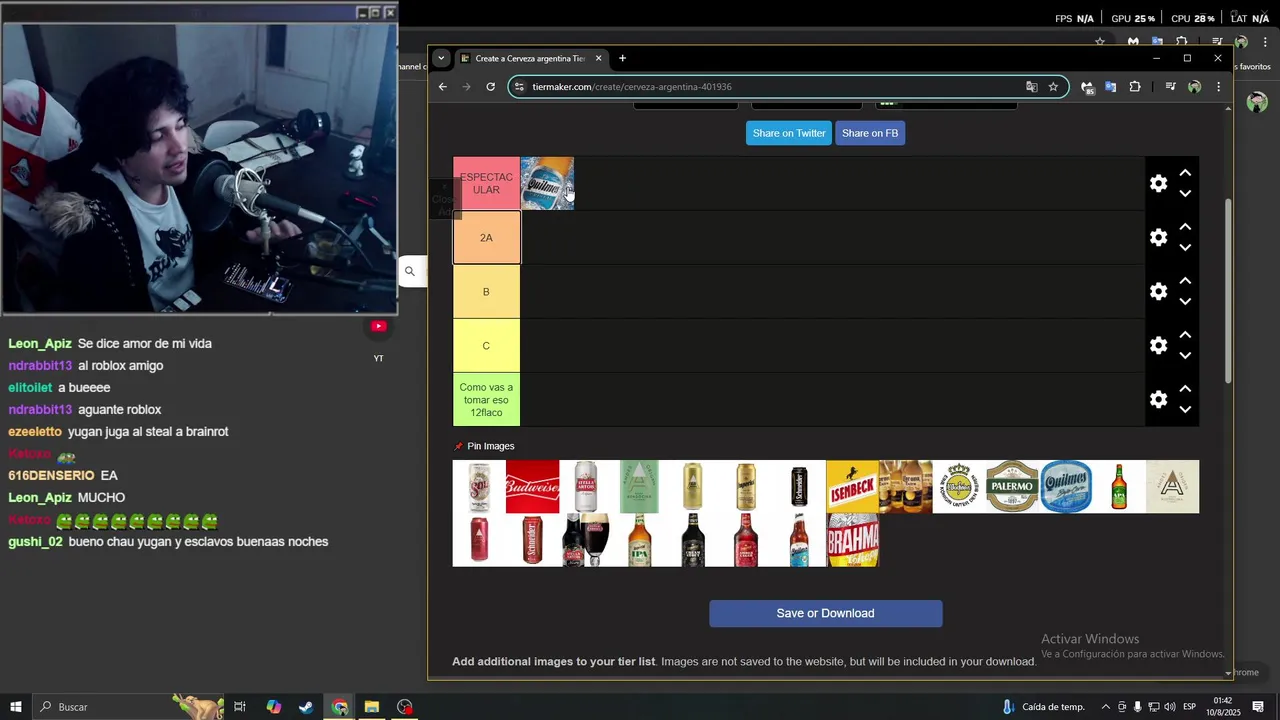Select Quilmes logo in pin images
This screenshot has height=720, width=1280.
[1066, 487]
